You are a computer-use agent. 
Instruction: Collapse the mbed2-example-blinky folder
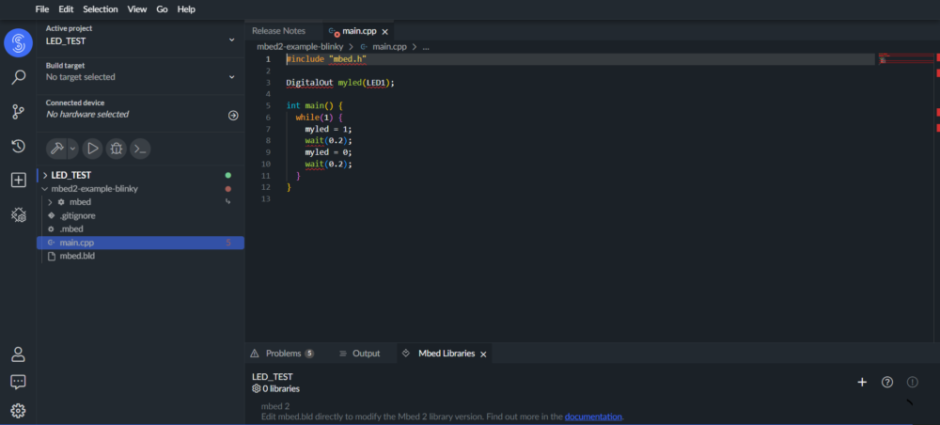coord(43,188)
